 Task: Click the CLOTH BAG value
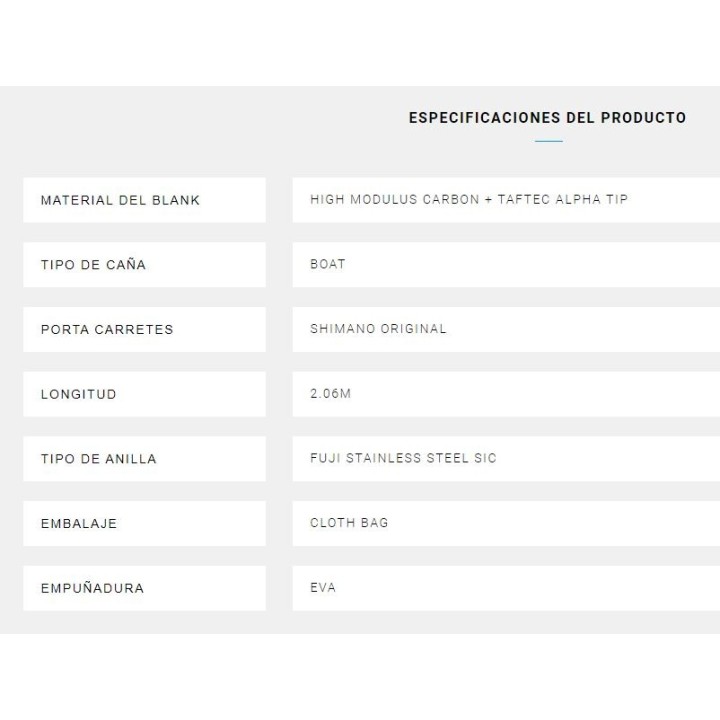point(349,523)
